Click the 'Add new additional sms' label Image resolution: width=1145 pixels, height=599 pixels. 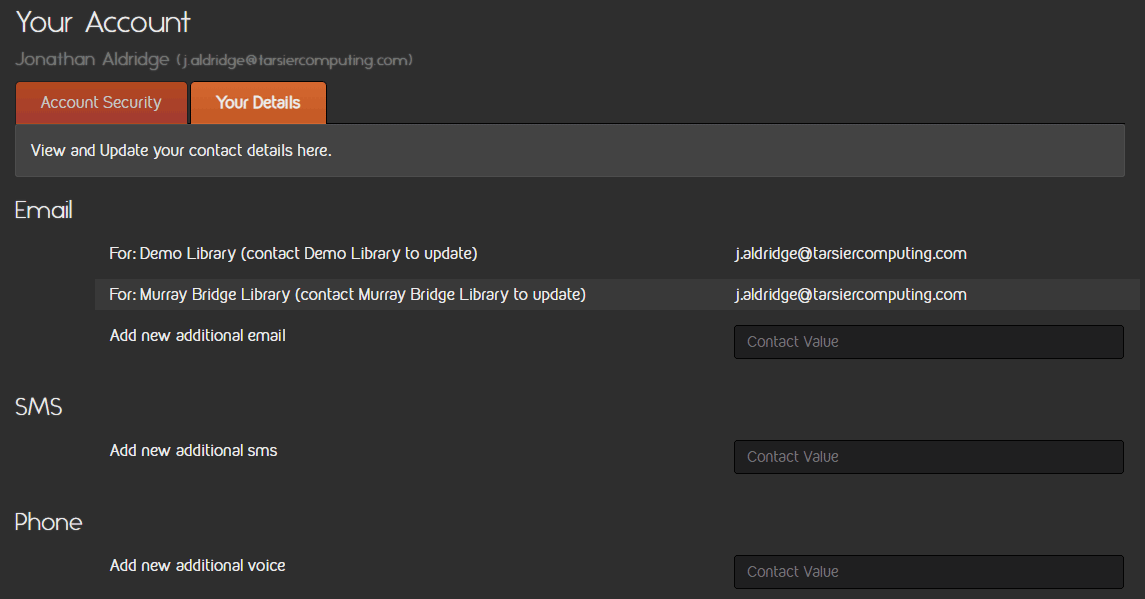[x=193, y=451]
